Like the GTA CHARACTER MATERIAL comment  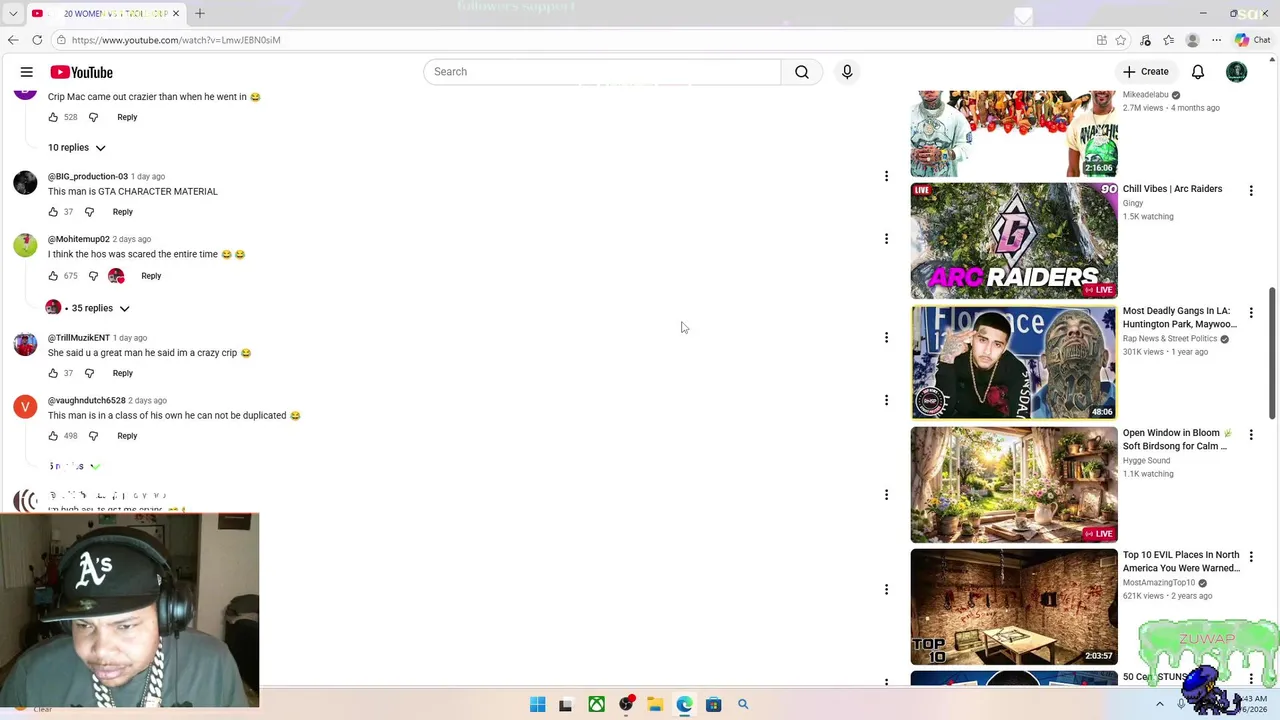click(x=53, y=212)
